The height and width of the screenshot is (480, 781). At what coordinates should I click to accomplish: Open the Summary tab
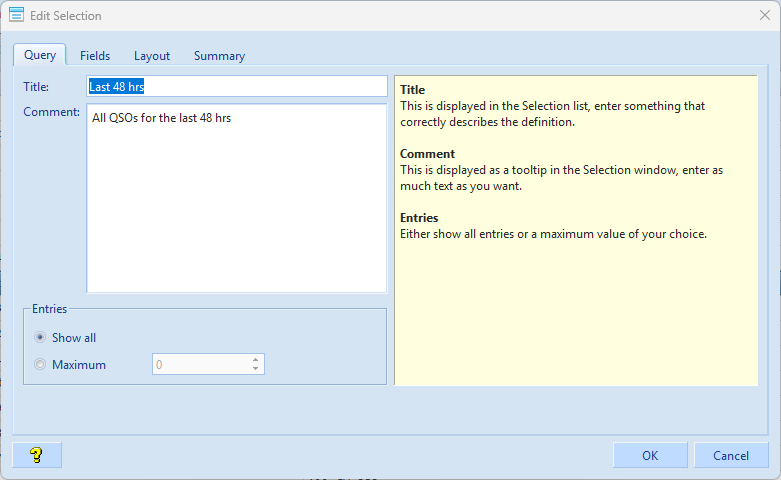[x=219, y=56]
